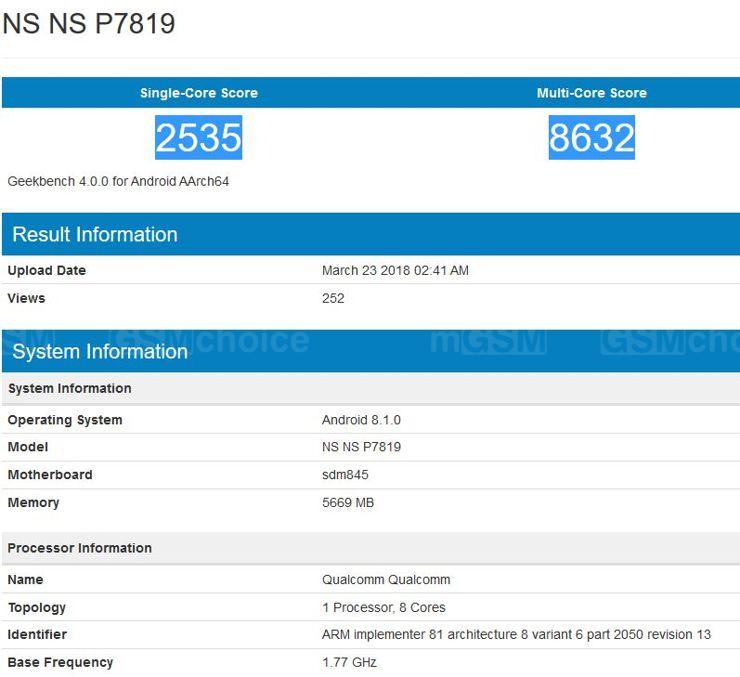Select the Multi-Core Score header
Image resolution: width=740 pixels, height=677 pixels.
591,93
